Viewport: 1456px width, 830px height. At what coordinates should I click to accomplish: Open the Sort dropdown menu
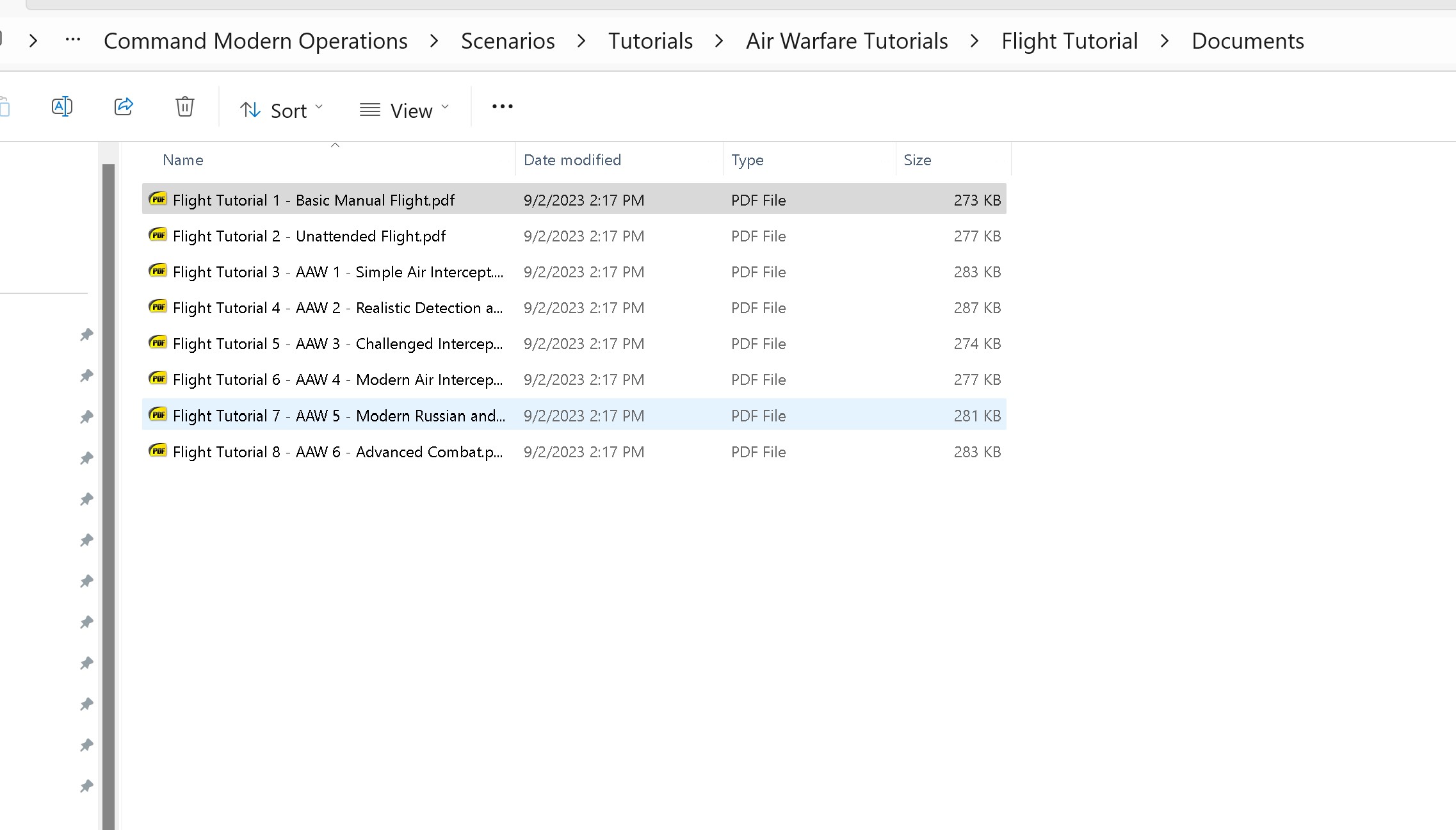click(281, 110)
